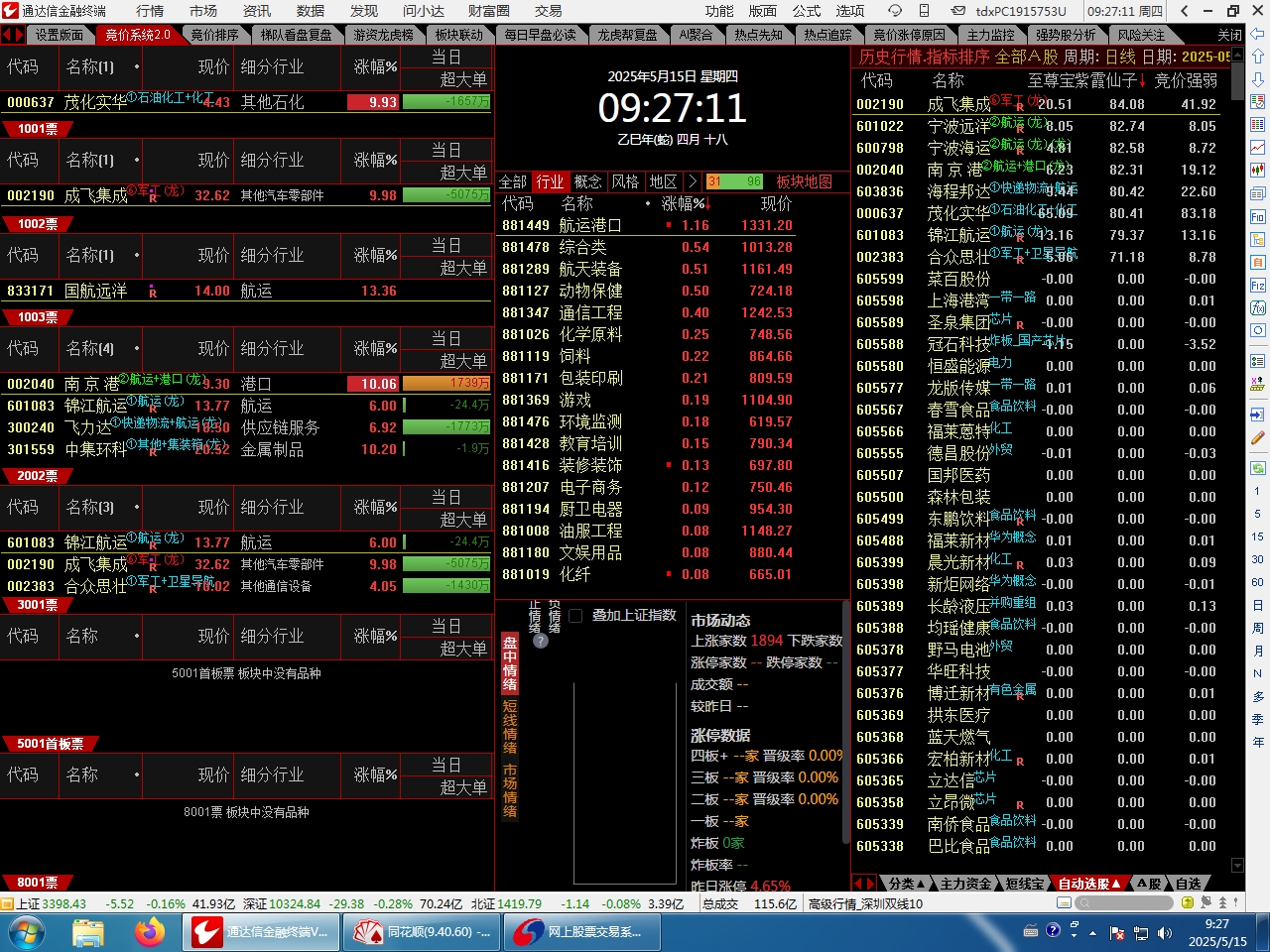This screenshot has height=952, width=1270.
Task: Toggle the 叠加上证指数 checkbox
Action: (x=575, y=616)
